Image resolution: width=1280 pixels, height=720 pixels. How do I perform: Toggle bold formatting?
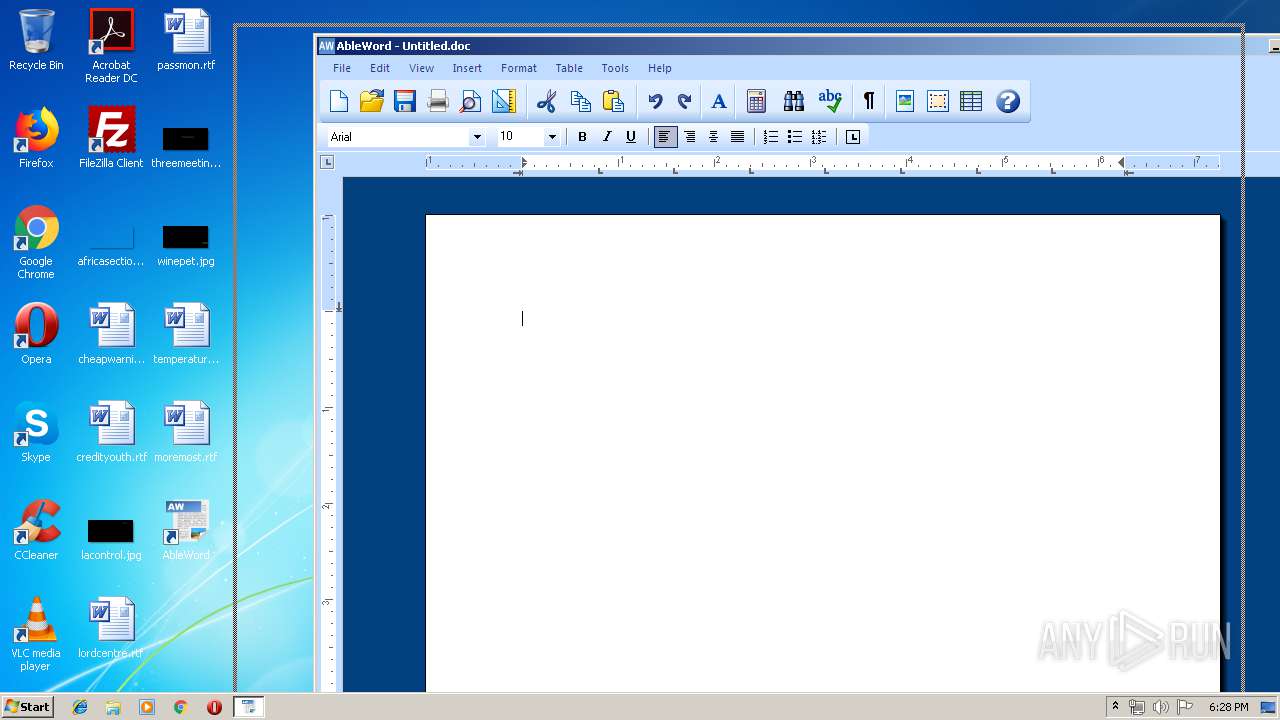tap(582, 137)
